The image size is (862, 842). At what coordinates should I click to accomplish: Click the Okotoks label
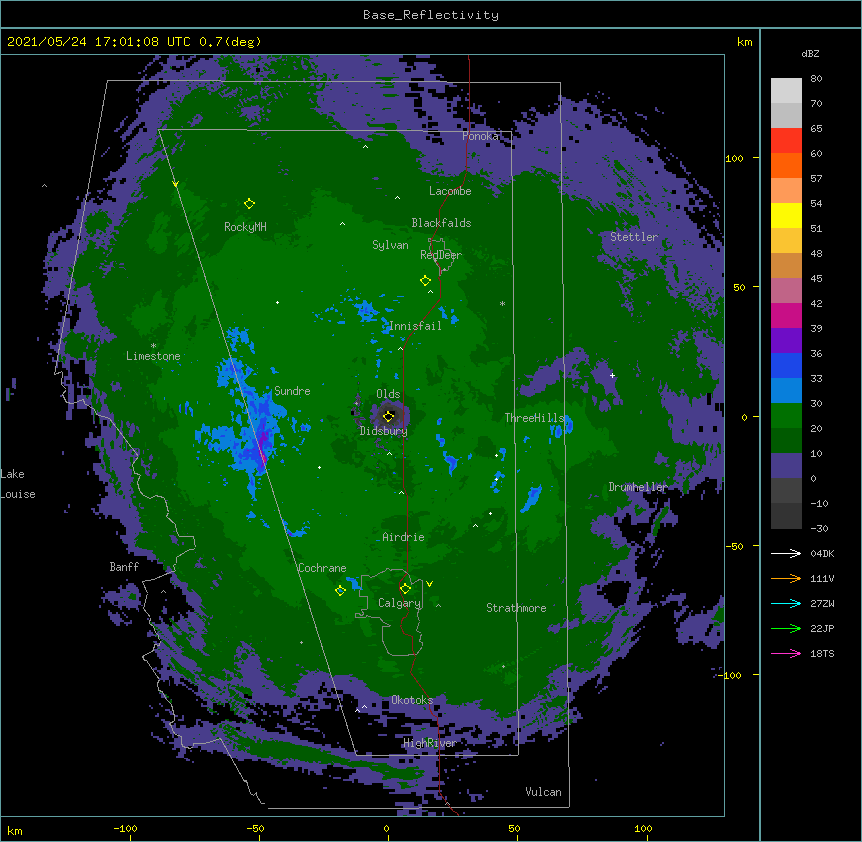click(x=412, y=700)
